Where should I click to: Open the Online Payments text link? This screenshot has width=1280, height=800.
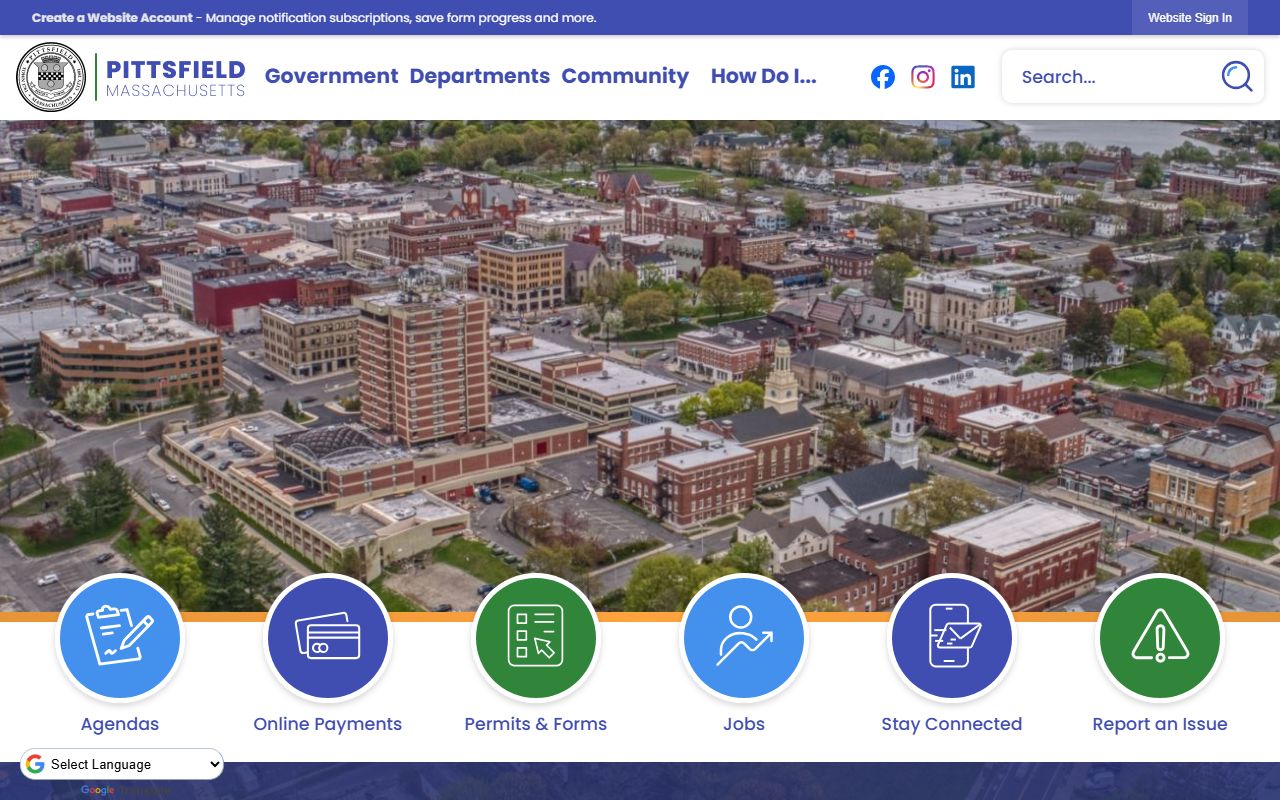[328, 724]
